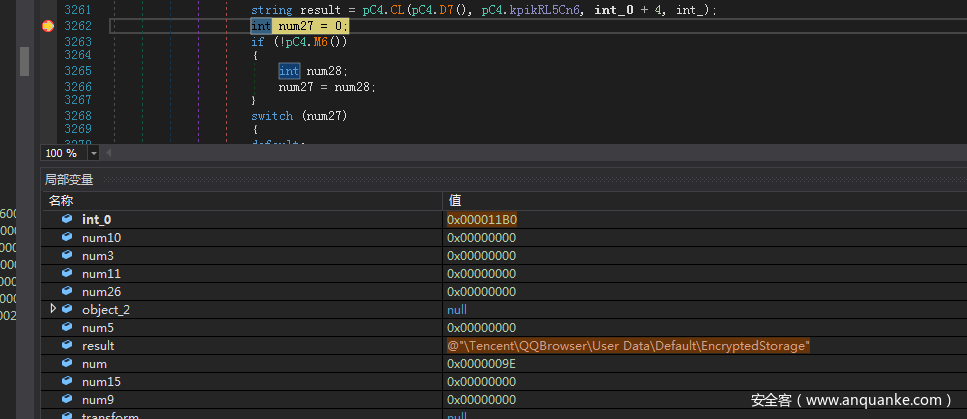Click the variable icon beside num10

click(x=67, y=237)
